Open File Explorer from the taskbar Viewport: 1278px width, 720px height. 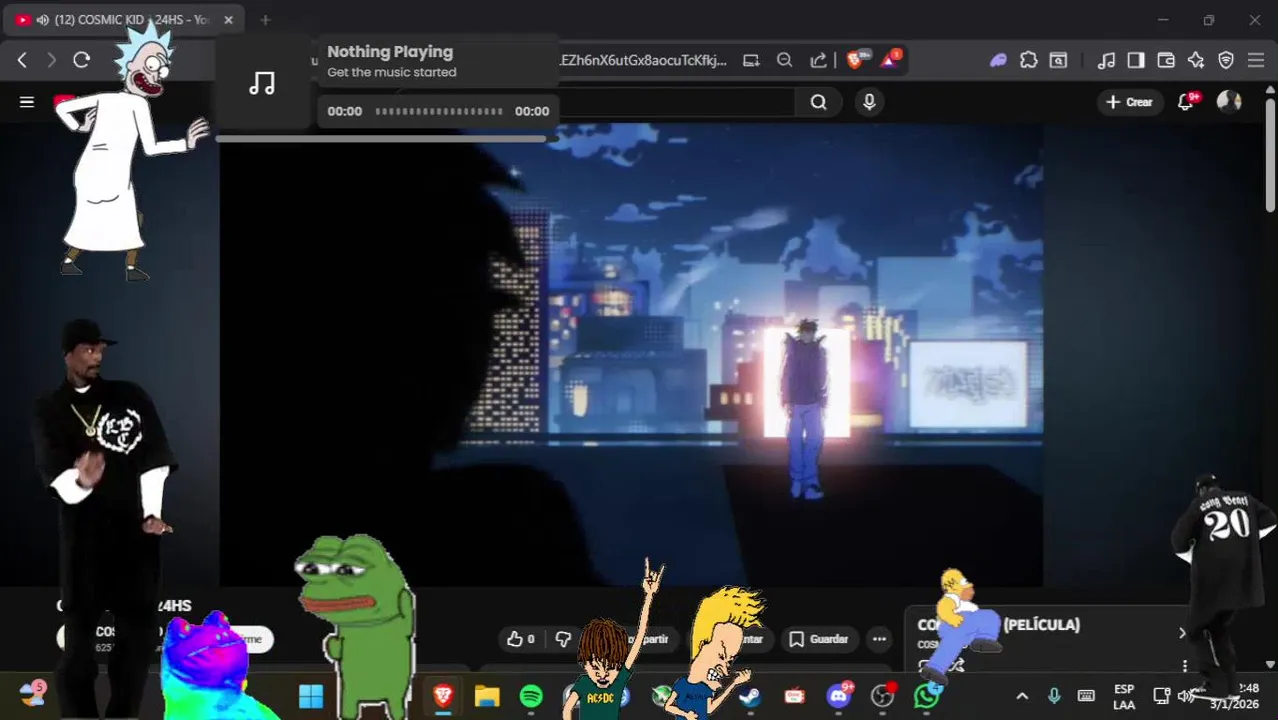point(487,696)
